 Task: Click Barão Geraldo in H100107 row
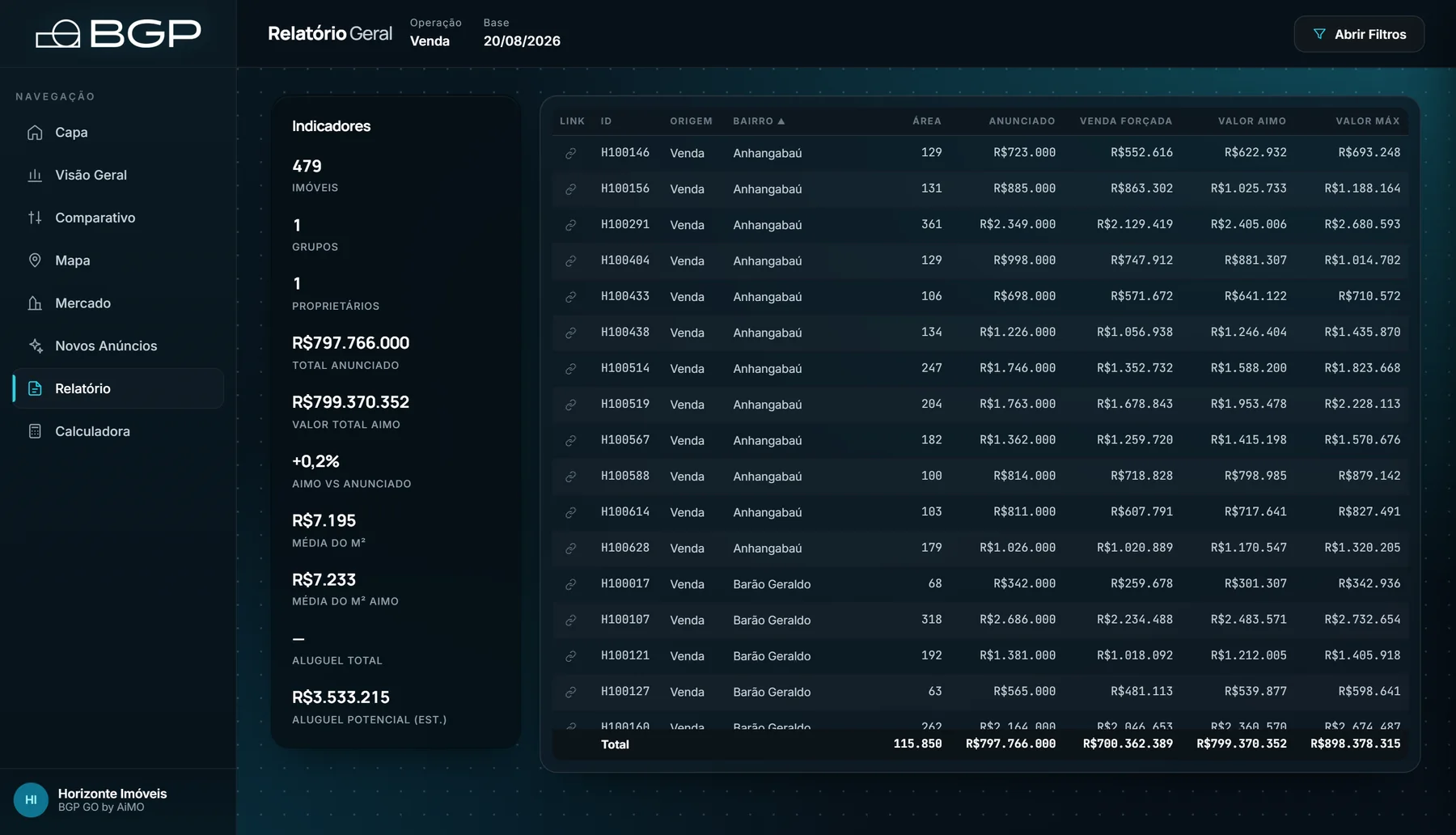click(772, 620)
